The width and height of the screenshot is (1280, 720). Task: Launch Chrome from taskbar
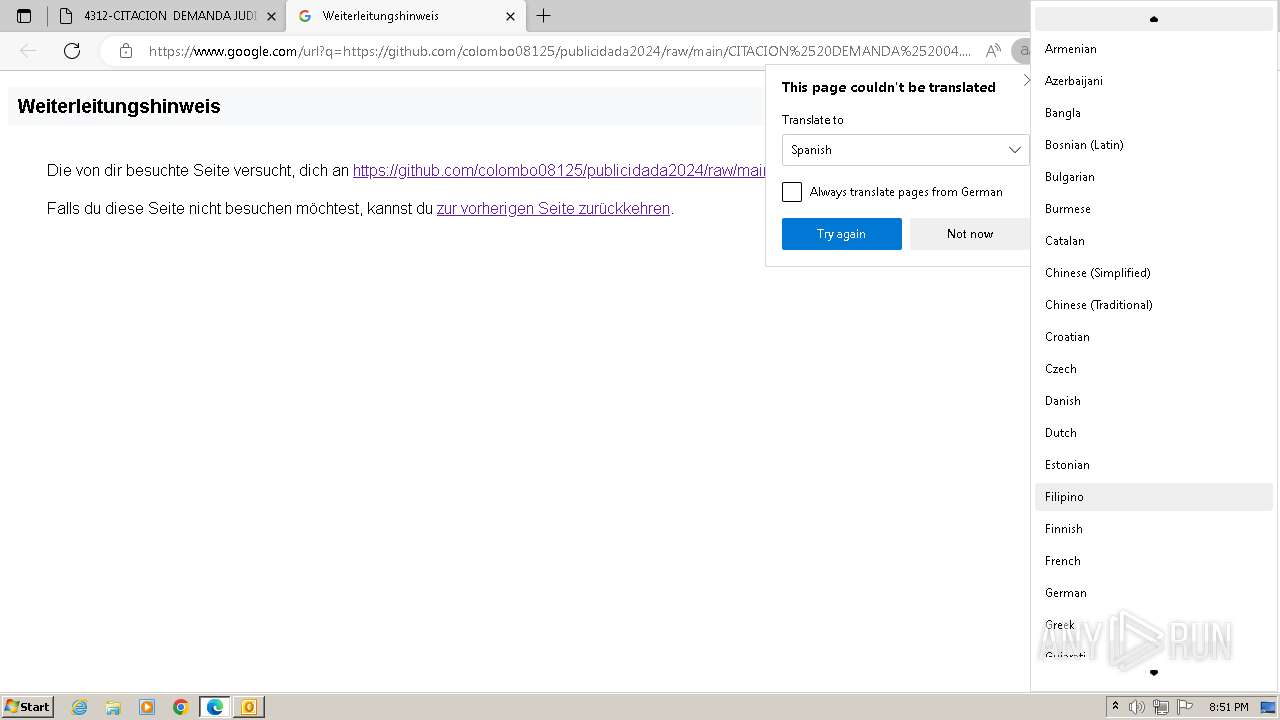click(x=181, y=707)
